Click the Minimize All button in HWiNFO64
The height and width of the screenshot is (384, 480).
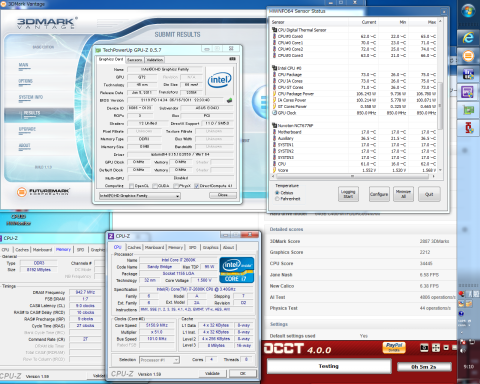coord(403,194)
